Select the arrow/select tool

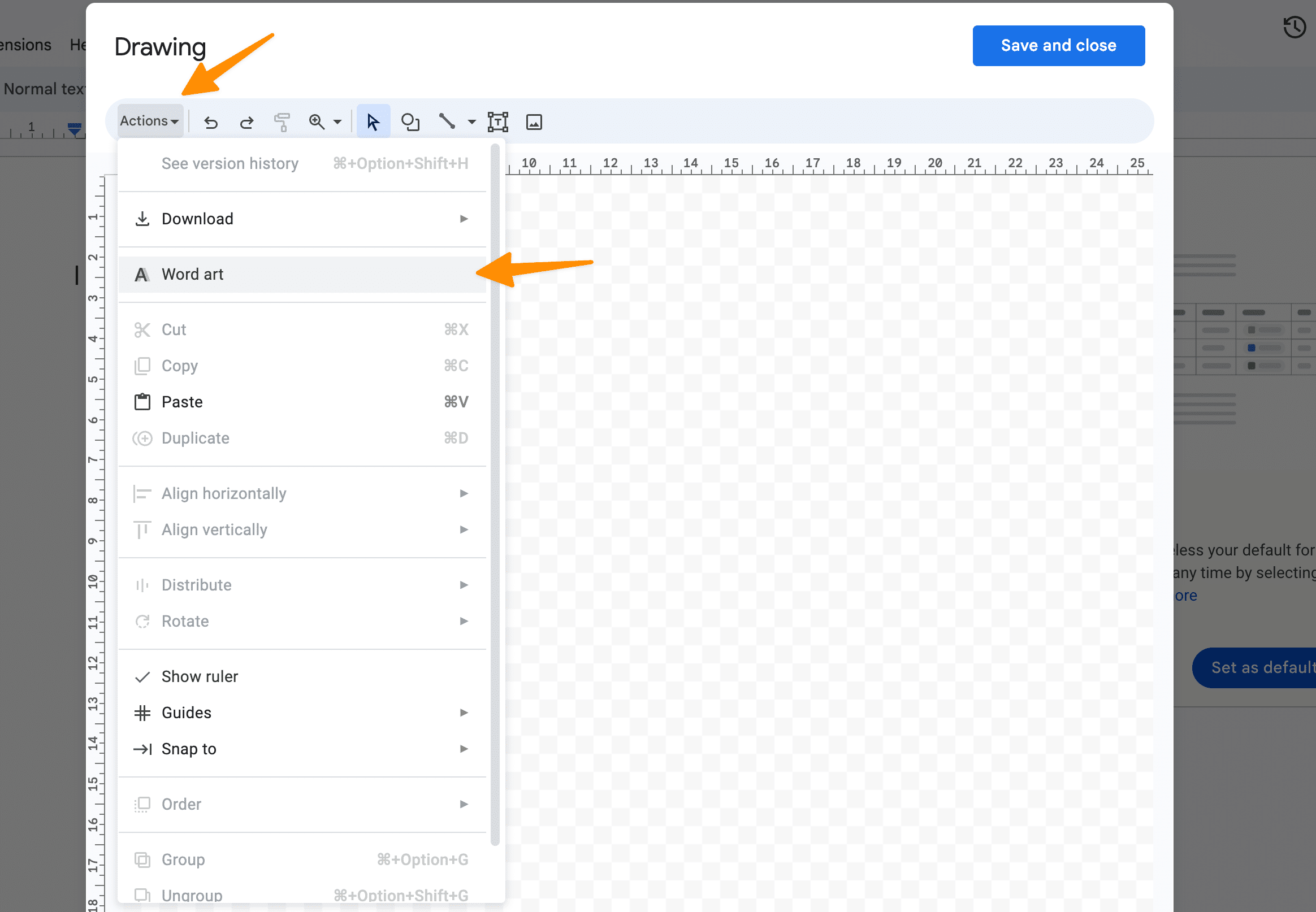372,121
